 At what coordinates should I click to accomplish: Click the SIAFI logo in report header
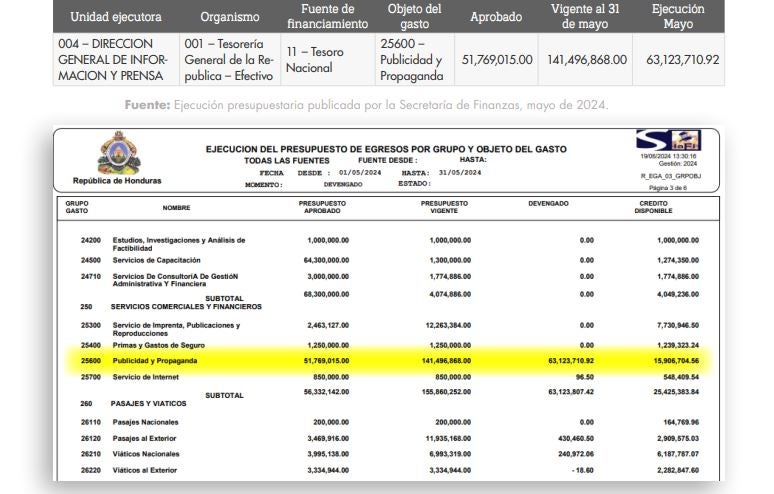pyautogui.click(x=668, y=140)
